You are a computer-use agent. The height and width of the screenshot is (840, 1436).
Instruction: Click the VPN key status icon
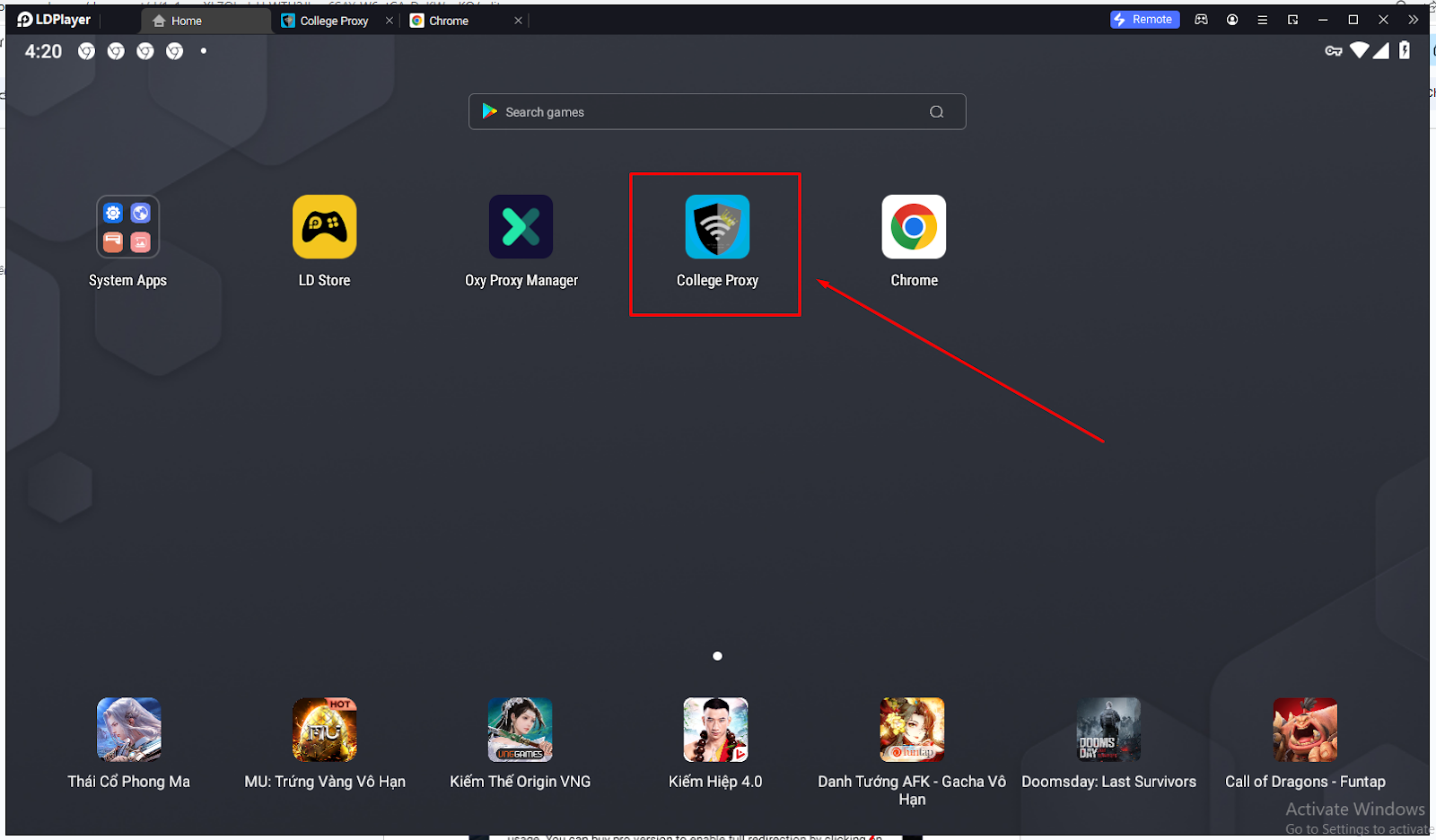tap(1334, 51)
